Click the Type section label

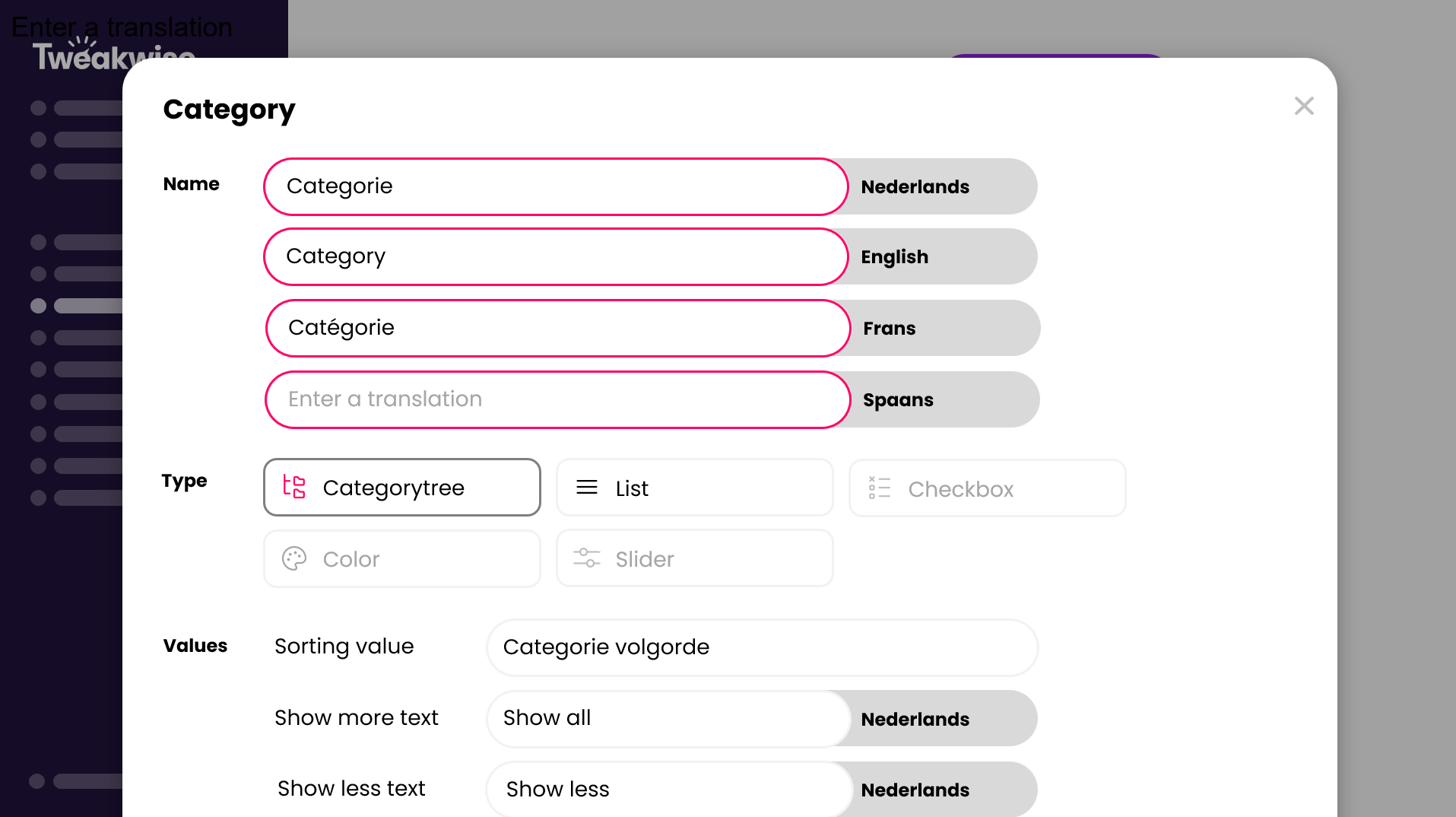point(184,481)
